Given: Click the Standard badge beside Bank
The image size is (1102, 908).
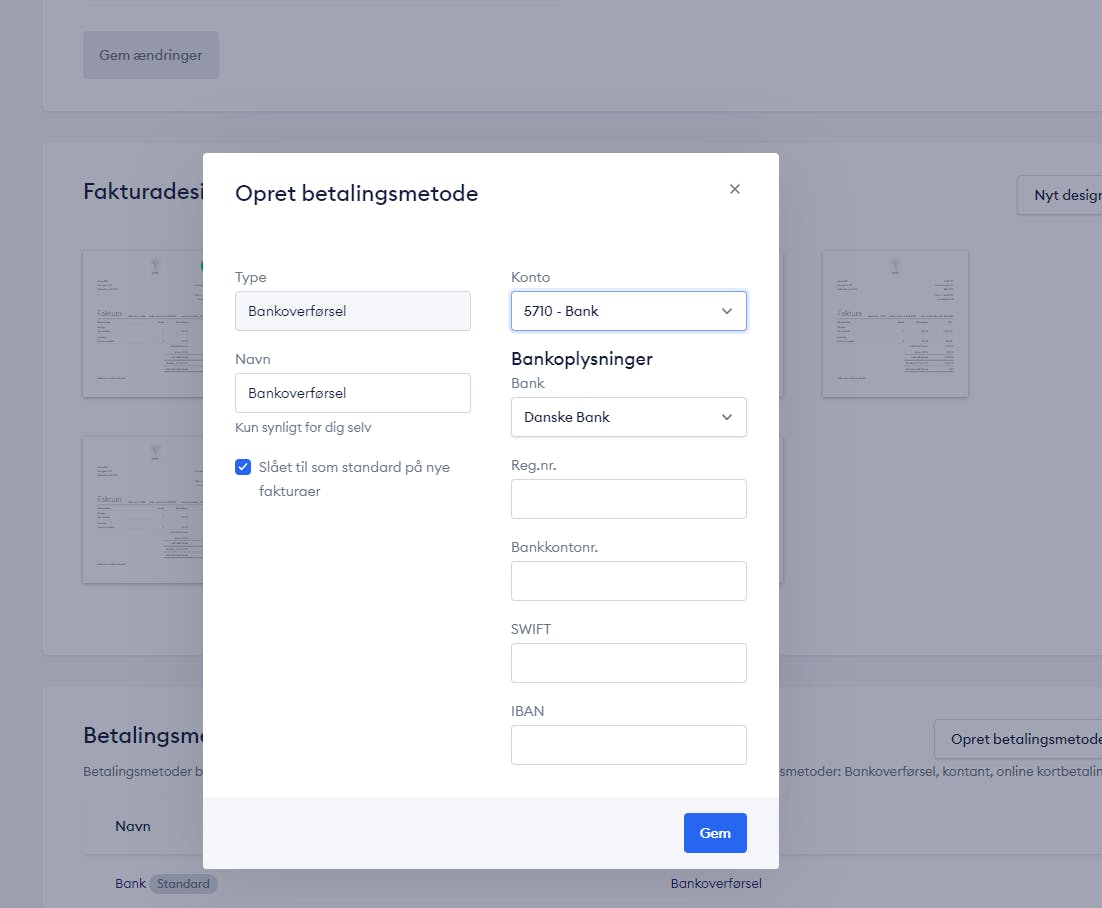Looking at the screenshot, I should tap(183, 883).
